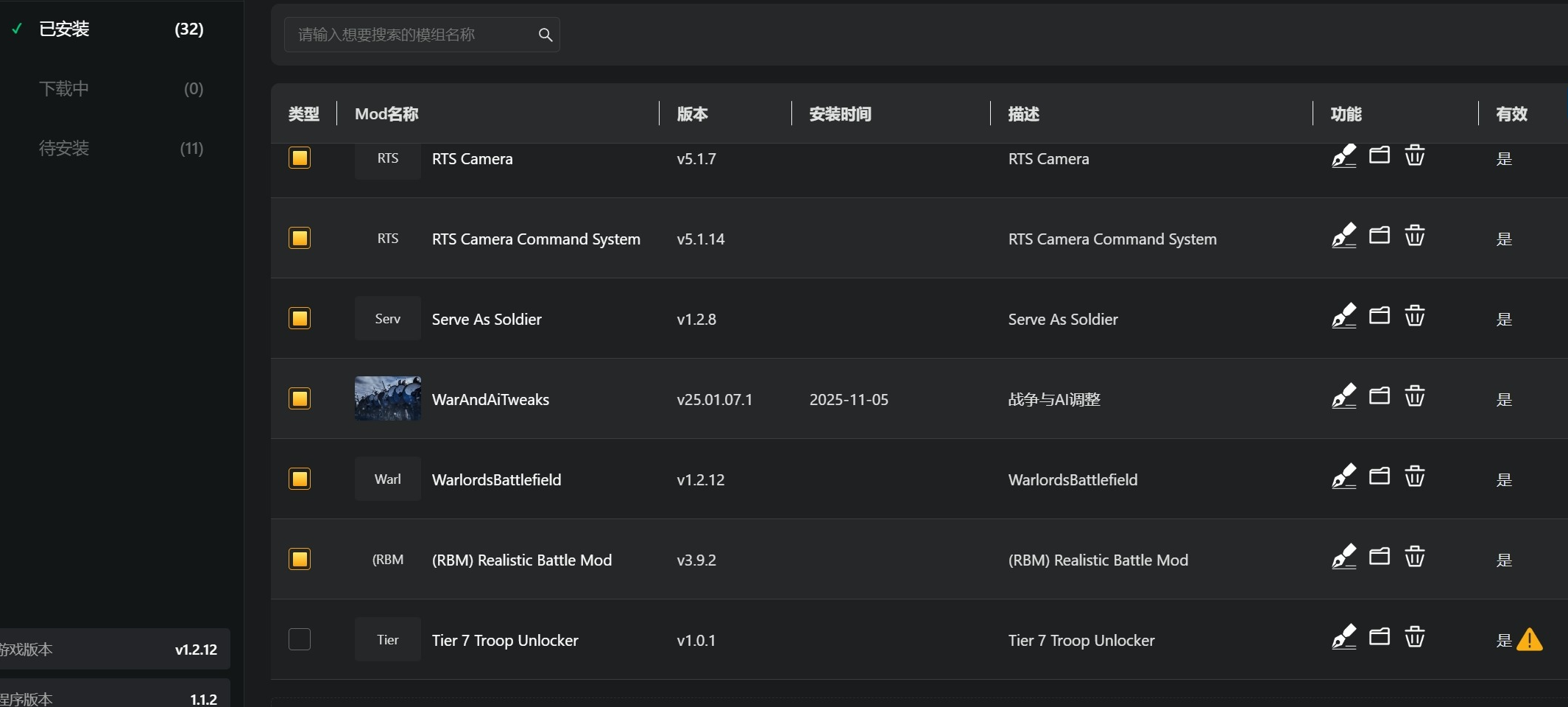Screen dimensions: 1568x707
Task: Edit the WarAndAiTweaks mod entry
Action: (x=1343, y=396)
